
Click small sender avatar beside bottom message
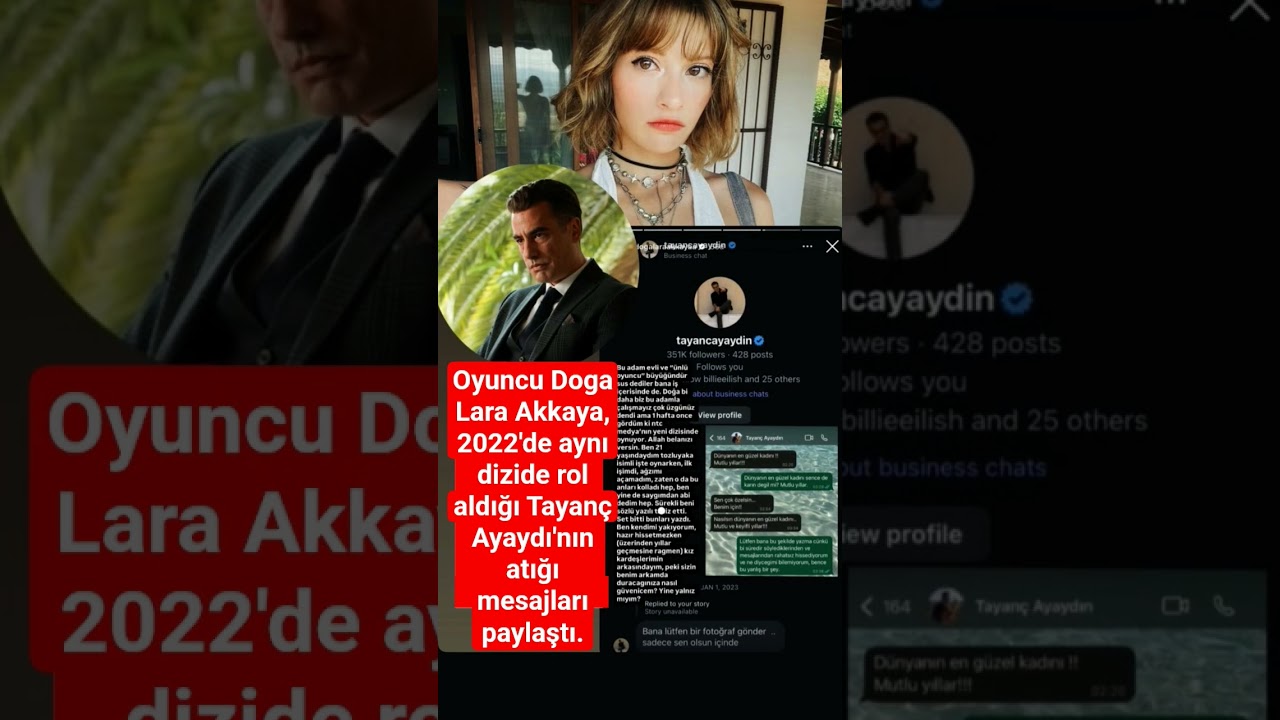621,645
